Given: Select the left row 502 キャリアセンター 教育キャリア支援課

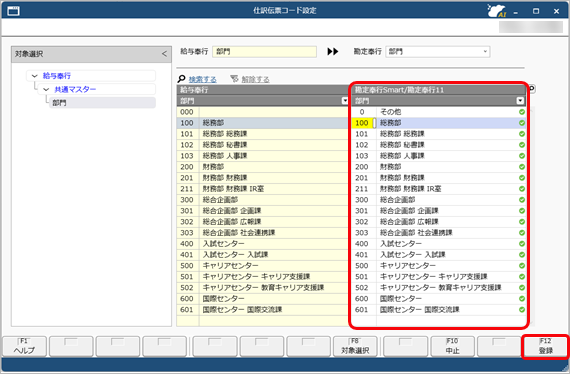Looking at the screenshot, I should 262,287.
